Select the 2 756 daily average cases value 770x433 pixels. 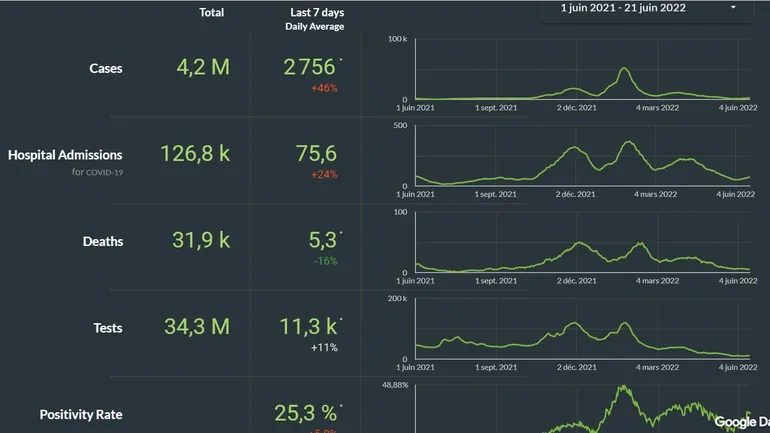pyautogui.click(x=310, y=68)
